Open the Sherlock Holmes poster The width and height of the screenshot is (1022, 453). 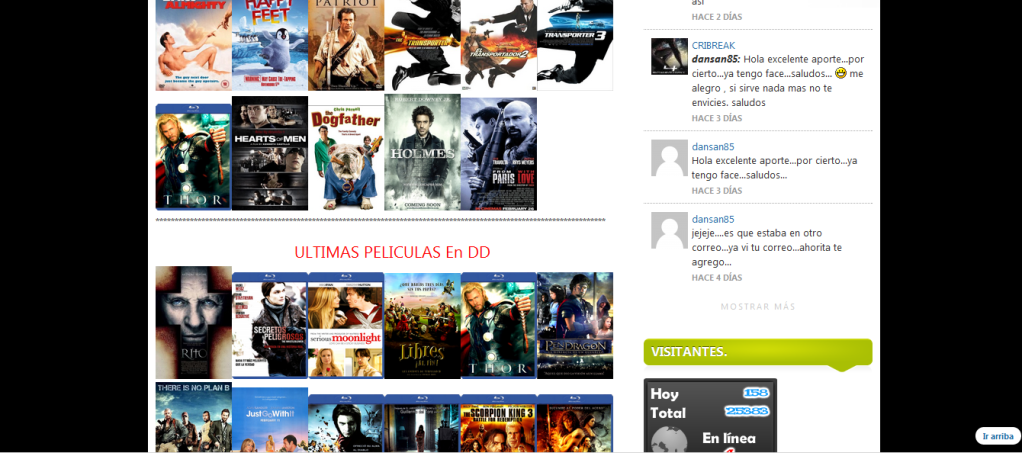(422, 153)
